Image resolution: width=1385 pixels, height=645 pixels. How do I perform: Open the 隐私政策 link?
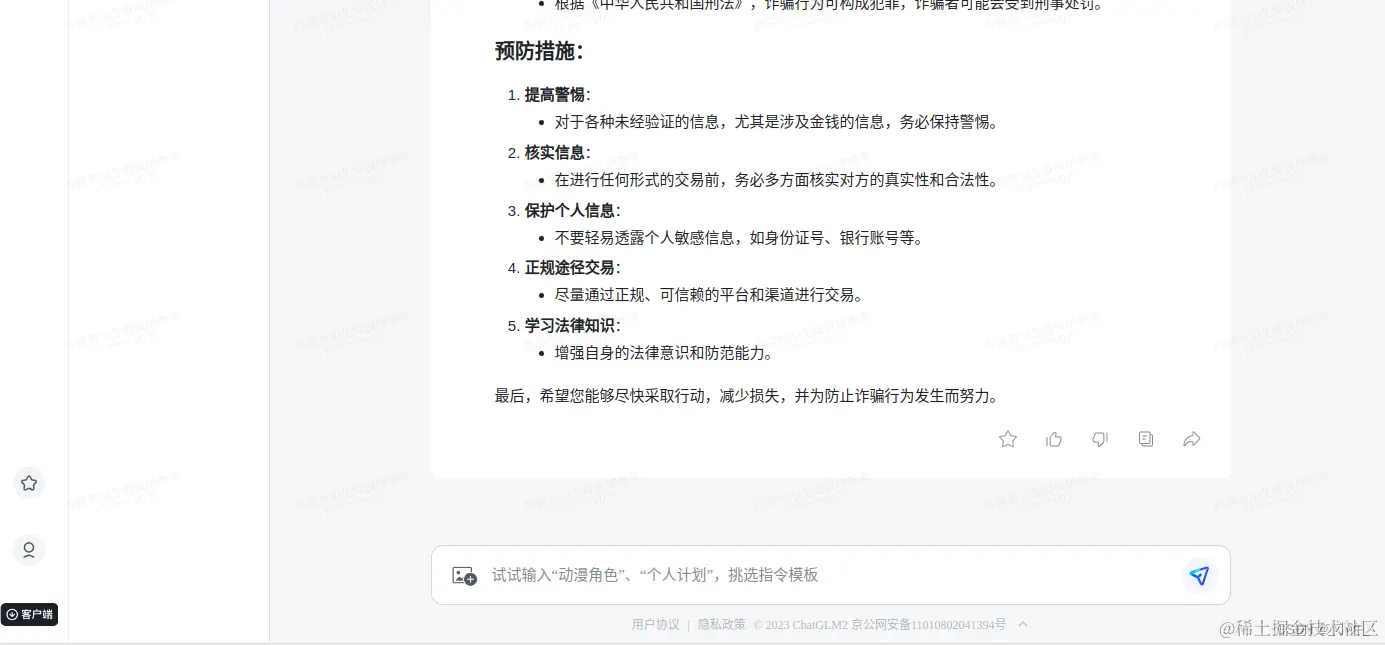tap(721, 623)
